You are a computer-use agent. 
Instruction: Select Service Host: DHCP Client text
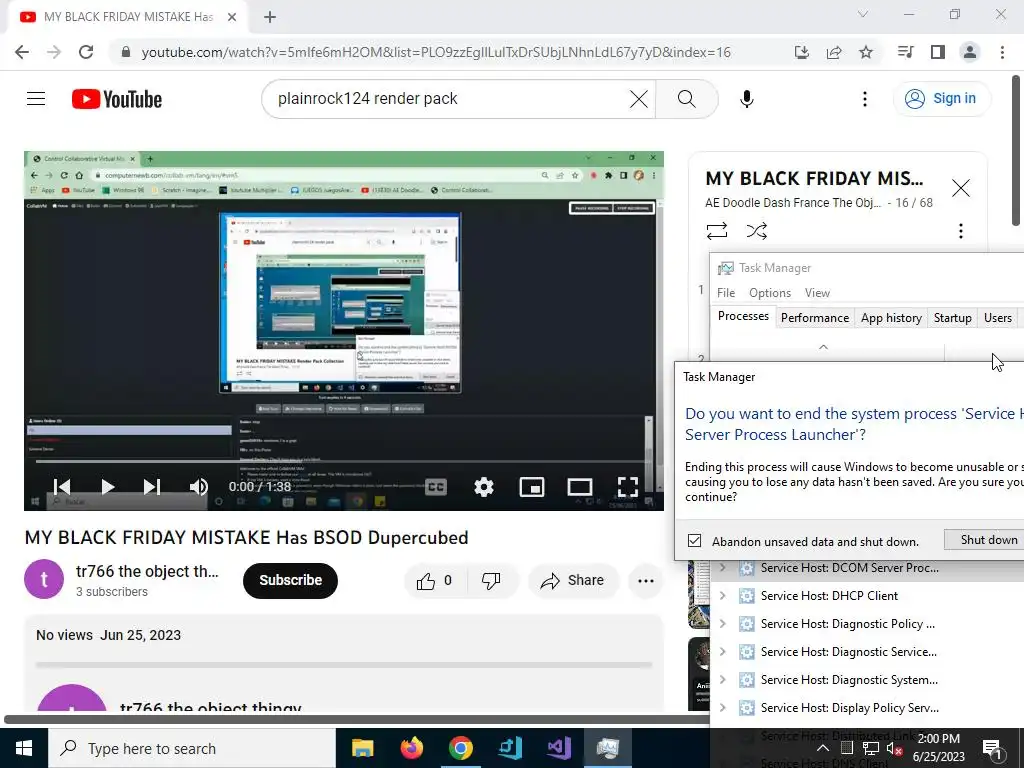point(829,596)
